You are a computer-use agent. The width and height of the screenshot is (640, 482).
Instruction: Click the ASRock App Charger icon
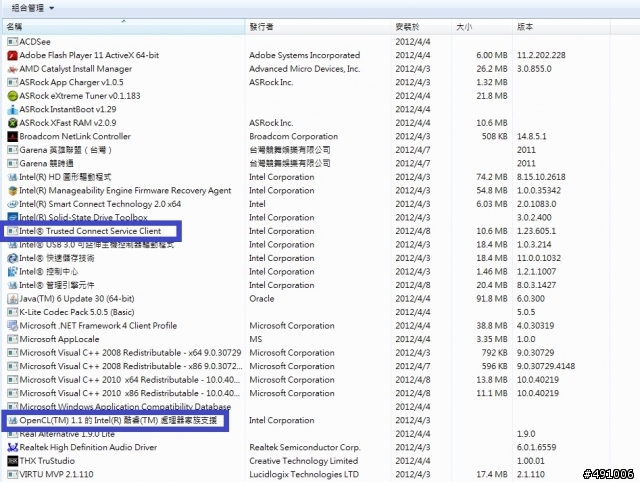pyautogui.click(x=13, y=82)
